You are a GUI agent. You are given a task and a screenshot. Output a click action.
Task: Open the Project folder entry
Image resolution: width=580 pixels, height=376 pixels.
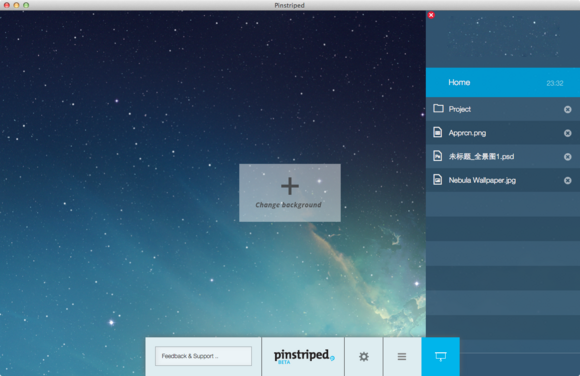[x=503, y=109]
